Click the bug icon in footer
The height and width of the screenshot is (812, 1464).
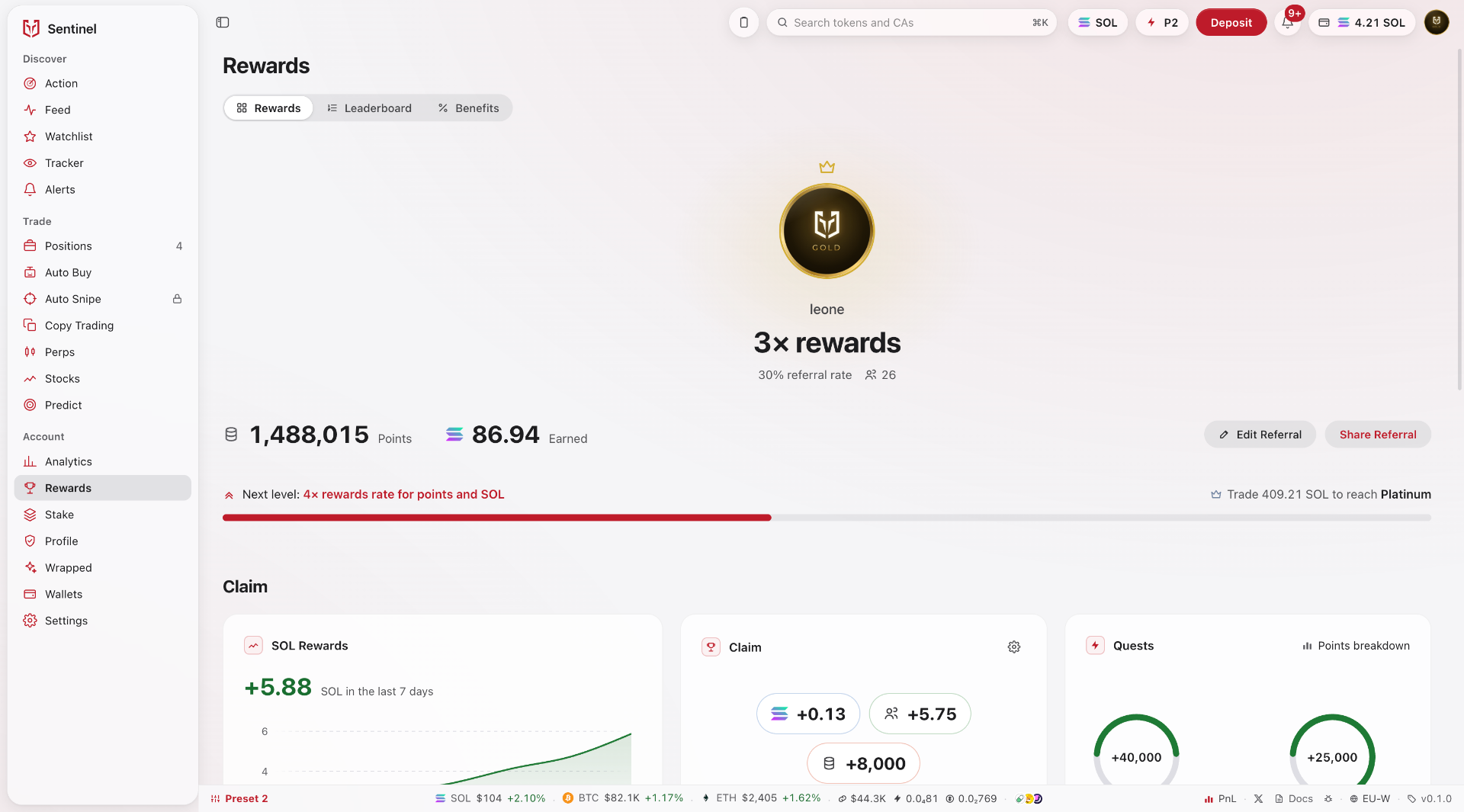click(x=1328, y=799)
